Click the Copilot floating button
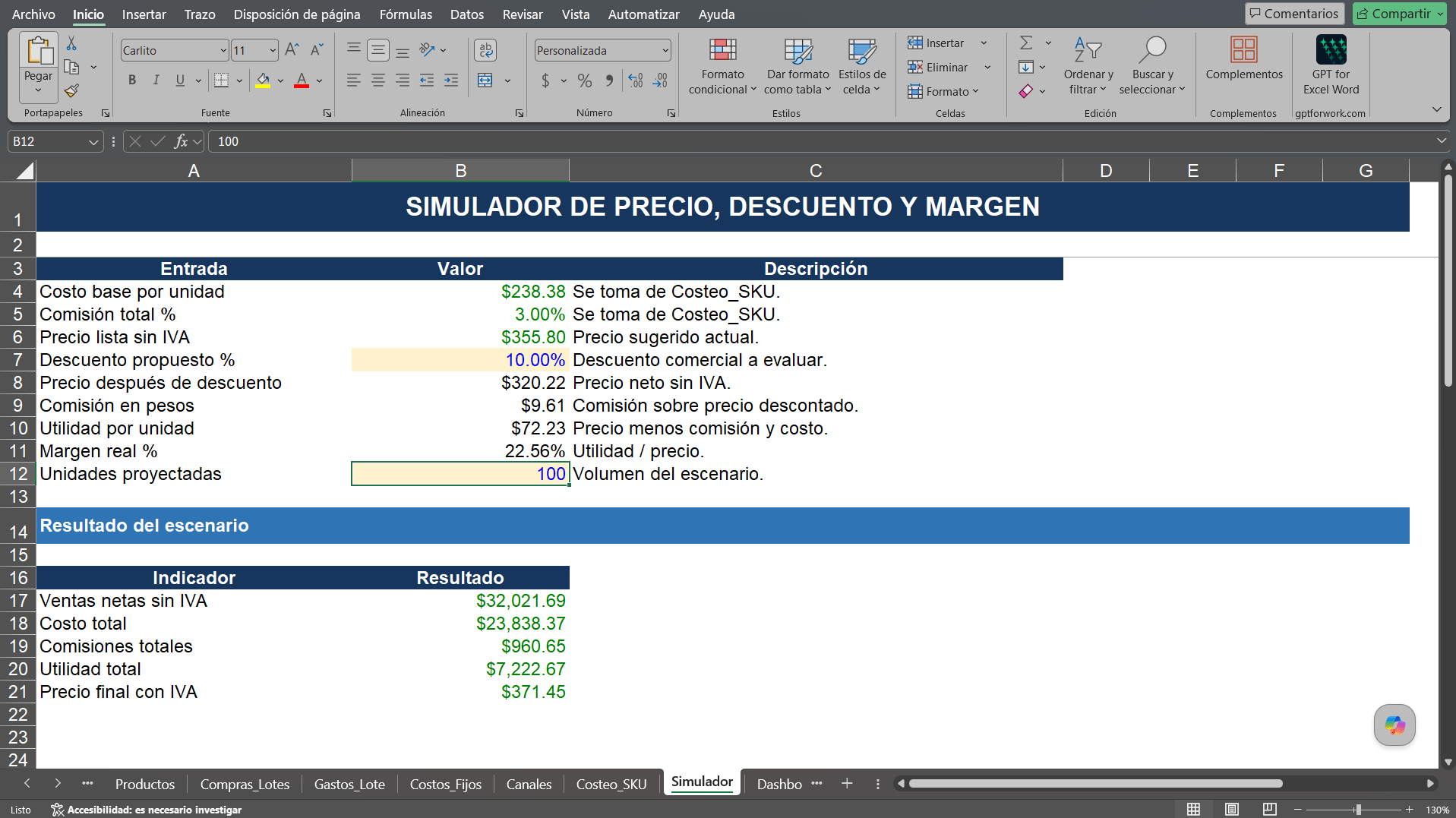Image resolution: width=1456 pixels, height=818 pixels. pos(1394,725)
